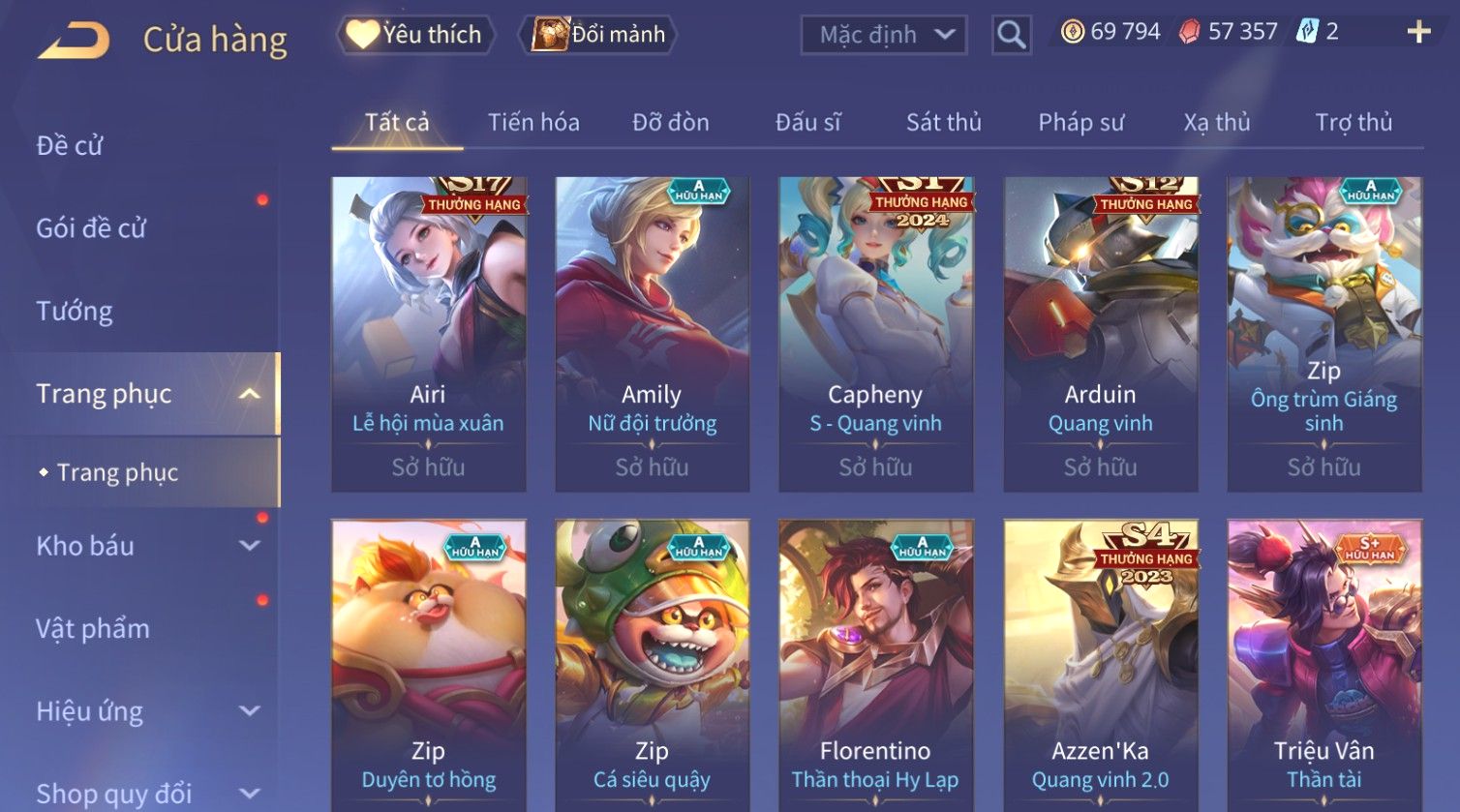Screen dimensions: 1460x812
Task: Open the search magnifier icon
Action: pos(1012,35)
